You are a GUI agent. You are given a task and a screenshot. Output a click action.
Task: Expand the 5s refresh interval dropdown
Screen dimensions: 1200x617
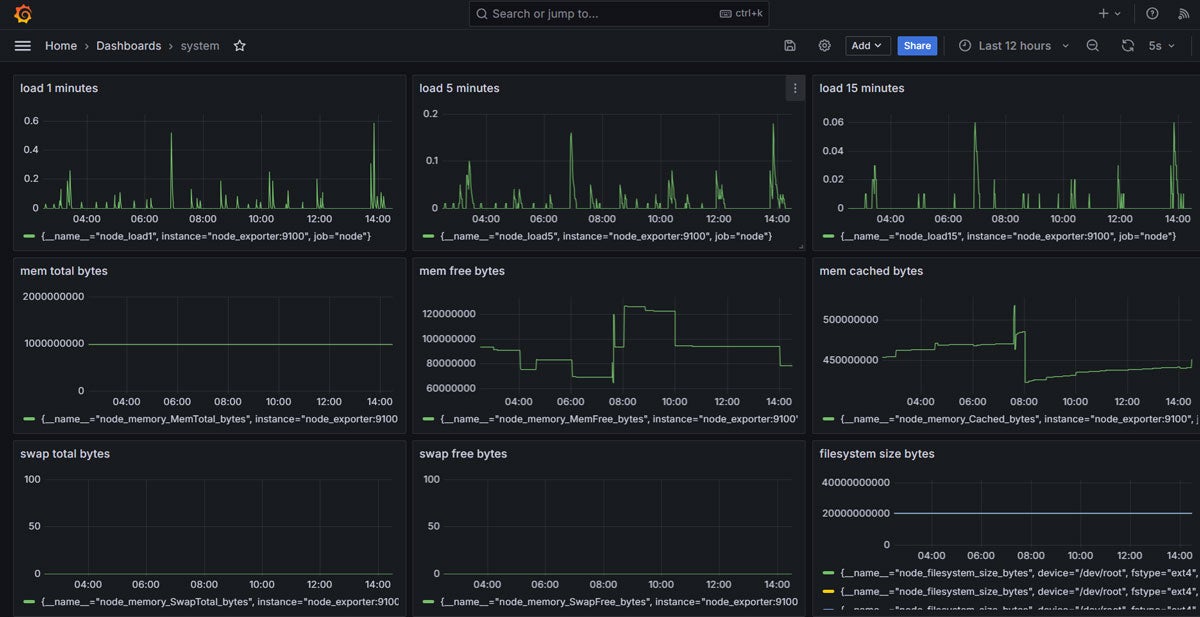tap(1161, 46)
